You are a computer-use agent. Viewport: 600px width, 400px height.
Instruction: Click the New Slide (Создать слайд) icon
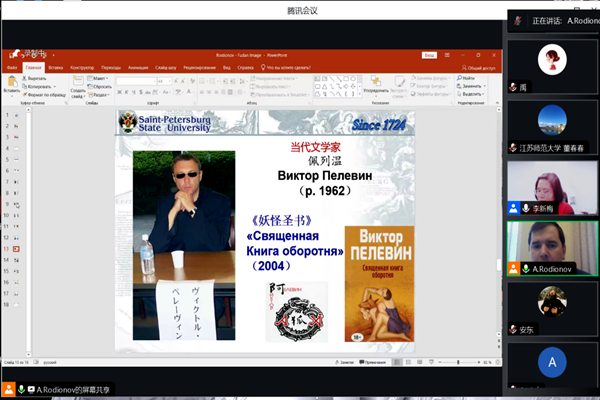click(78, 81)
